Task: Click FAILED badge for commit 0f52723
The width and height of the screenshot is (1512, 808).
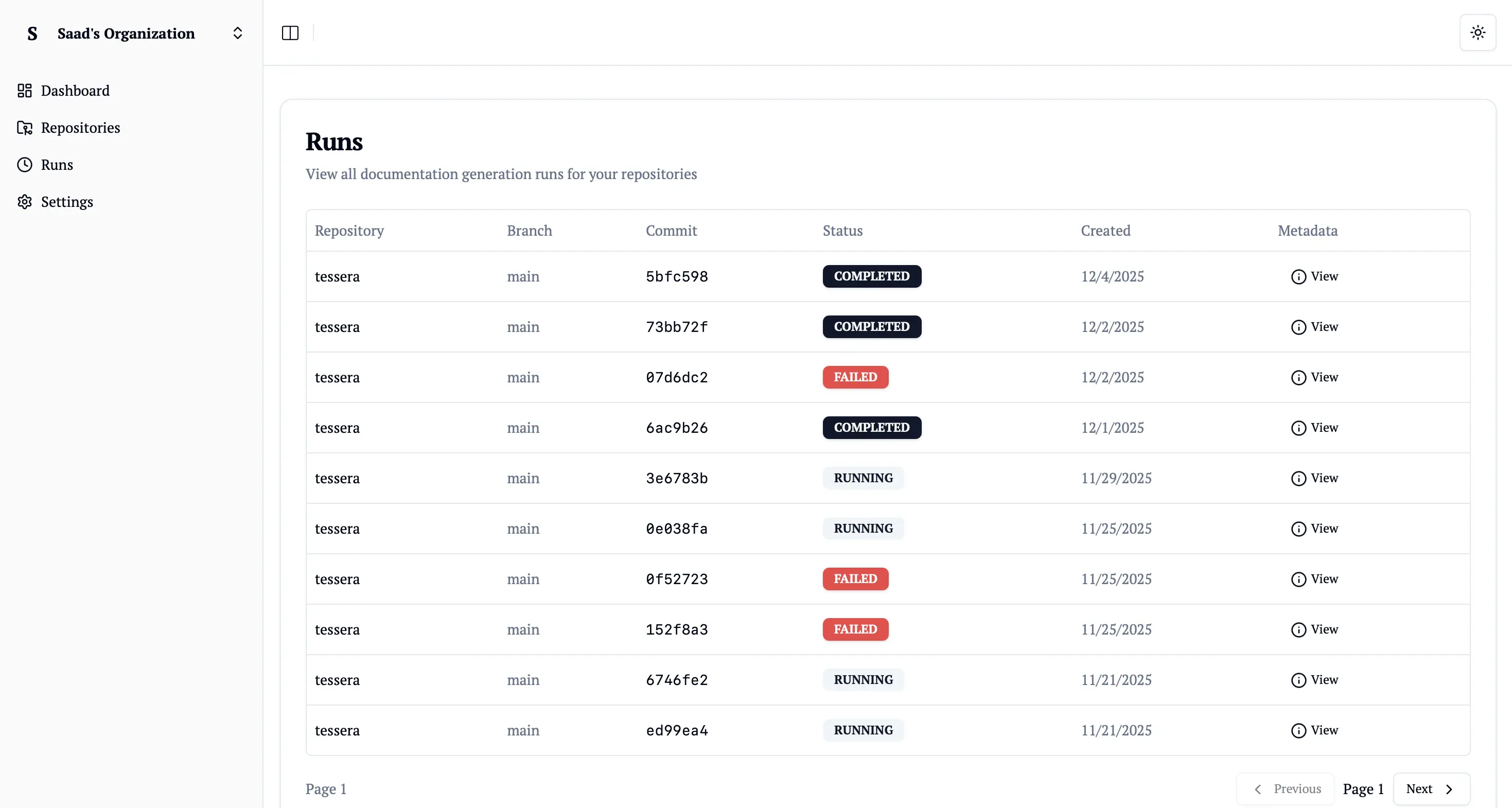Action: [855, 578]
